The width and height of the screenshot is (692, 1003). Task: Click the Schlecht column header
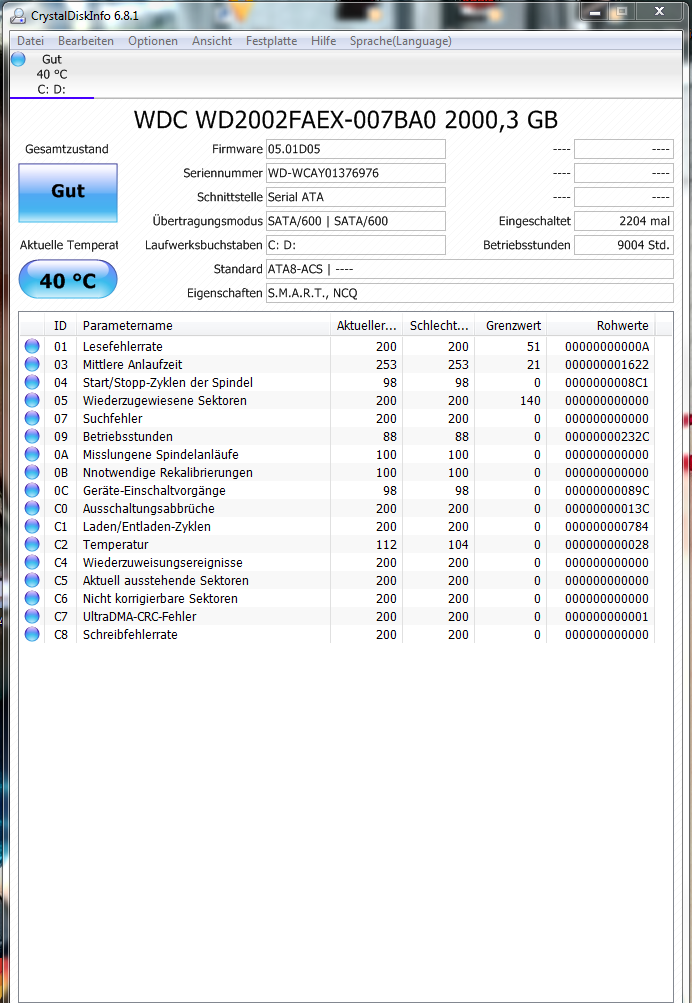(439, 326)
